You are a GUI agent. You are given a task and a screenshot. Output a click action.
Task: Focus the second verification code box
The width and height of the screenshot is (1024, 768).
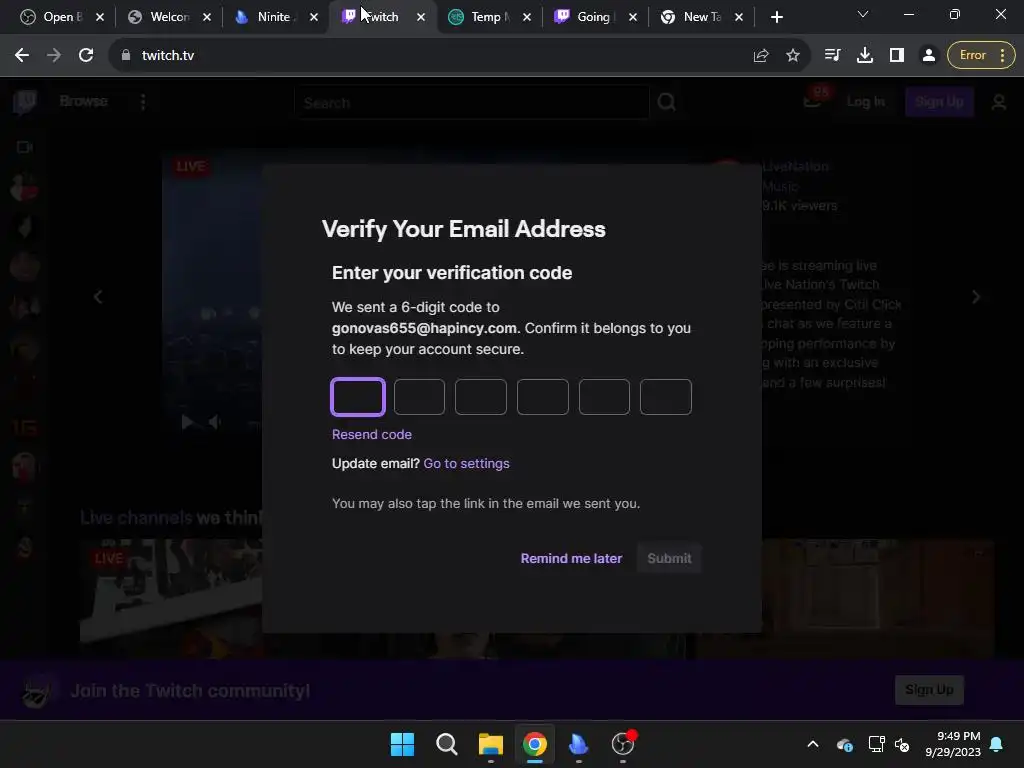point(419,397)
